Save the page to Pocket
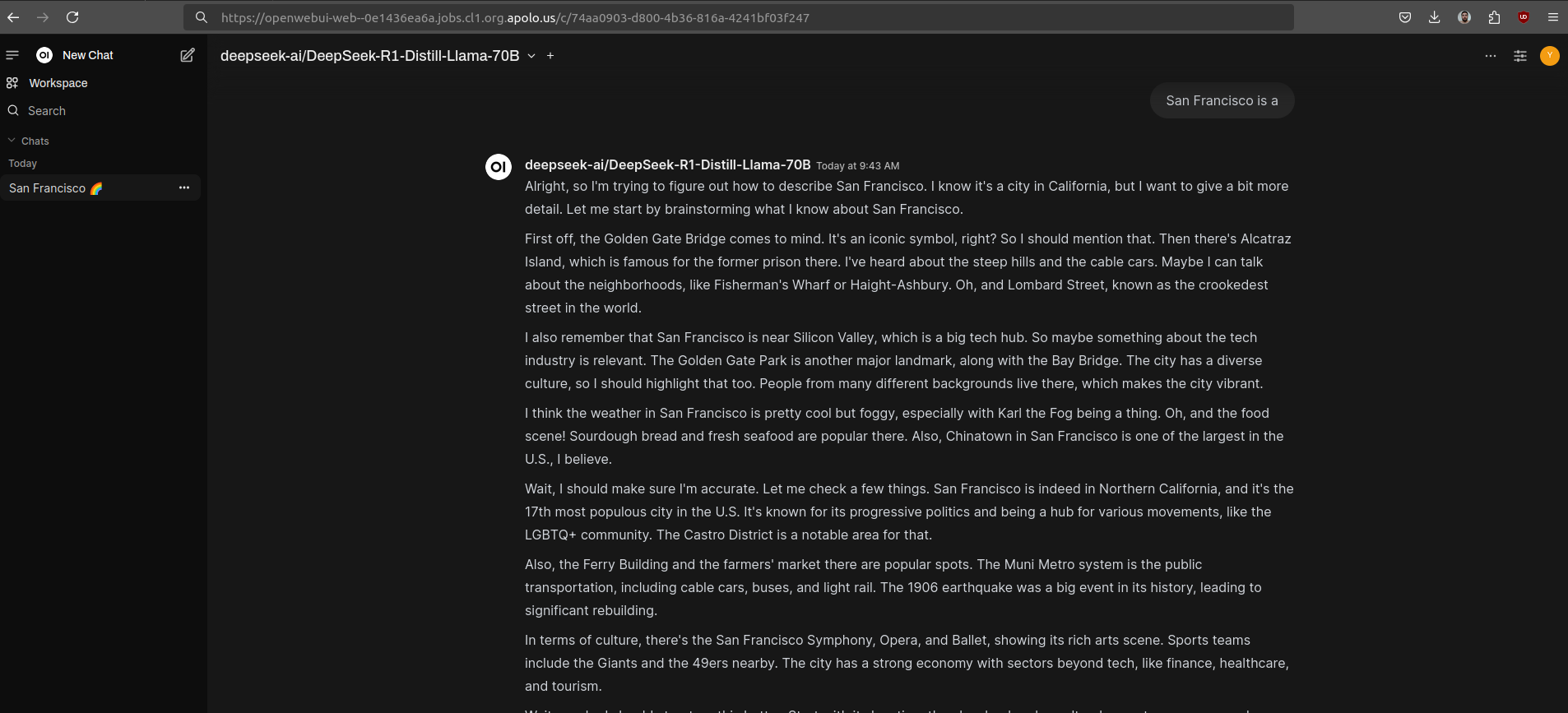This screenshot has width=1568, height=713. point(1405,17)
